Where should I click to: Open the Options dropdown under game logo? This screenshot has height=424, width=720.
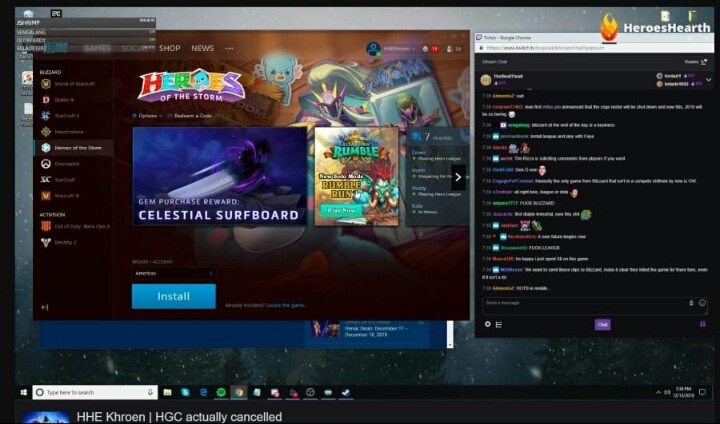click(147, 116)
